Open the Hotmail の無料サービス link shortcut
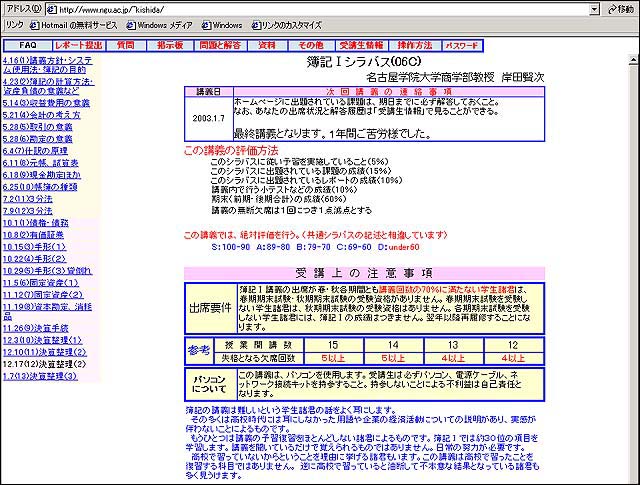Viewport: 640px width, 485px height. point(74,25)
